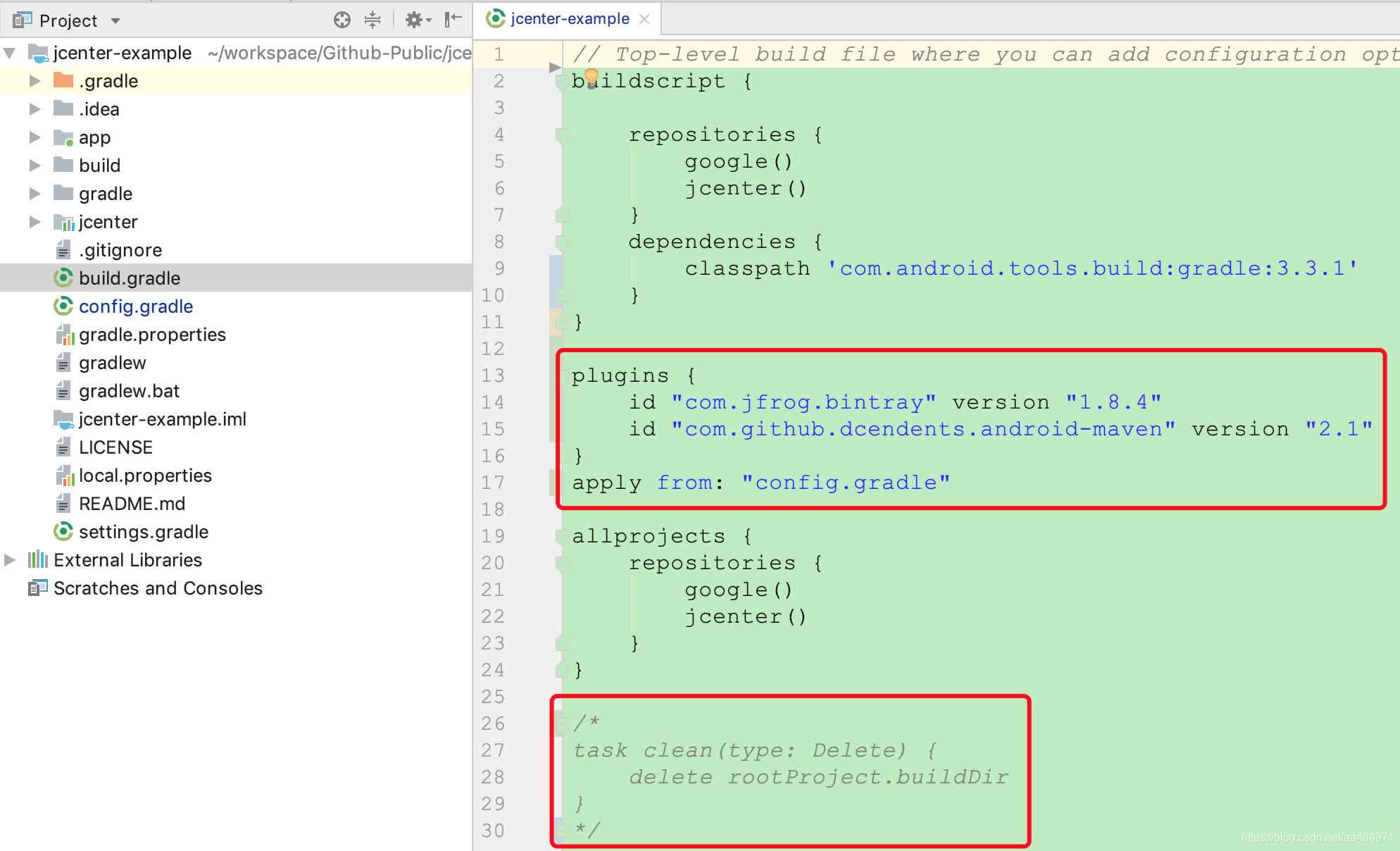
Task: Hide the Project tool window
Action: [x=453, y=19]
